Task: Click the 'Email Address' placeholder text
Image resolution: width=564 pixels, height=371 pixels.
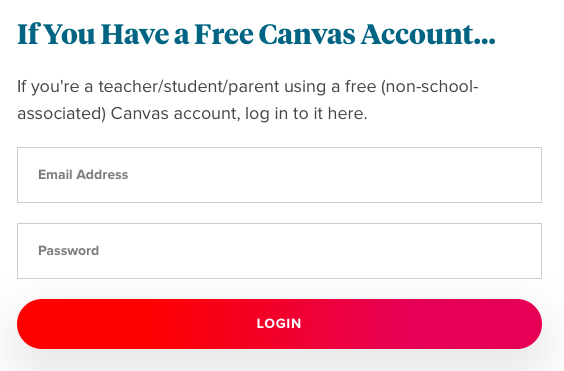Action: coord(83,175)
